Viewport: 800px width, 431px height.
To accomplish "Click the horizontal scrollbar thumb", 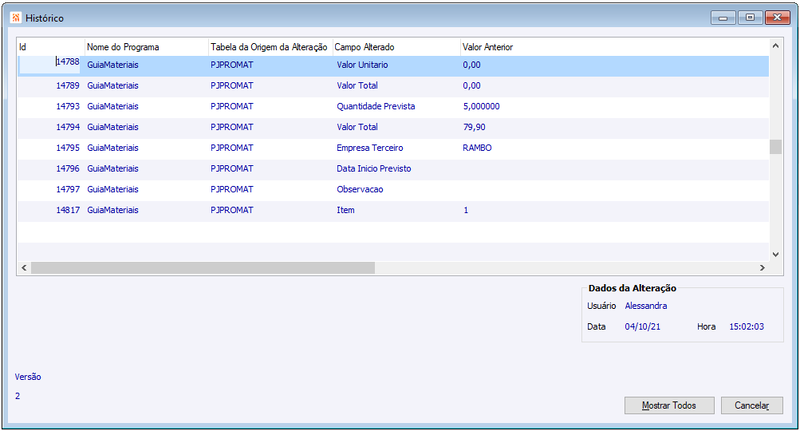I will 203,268.
